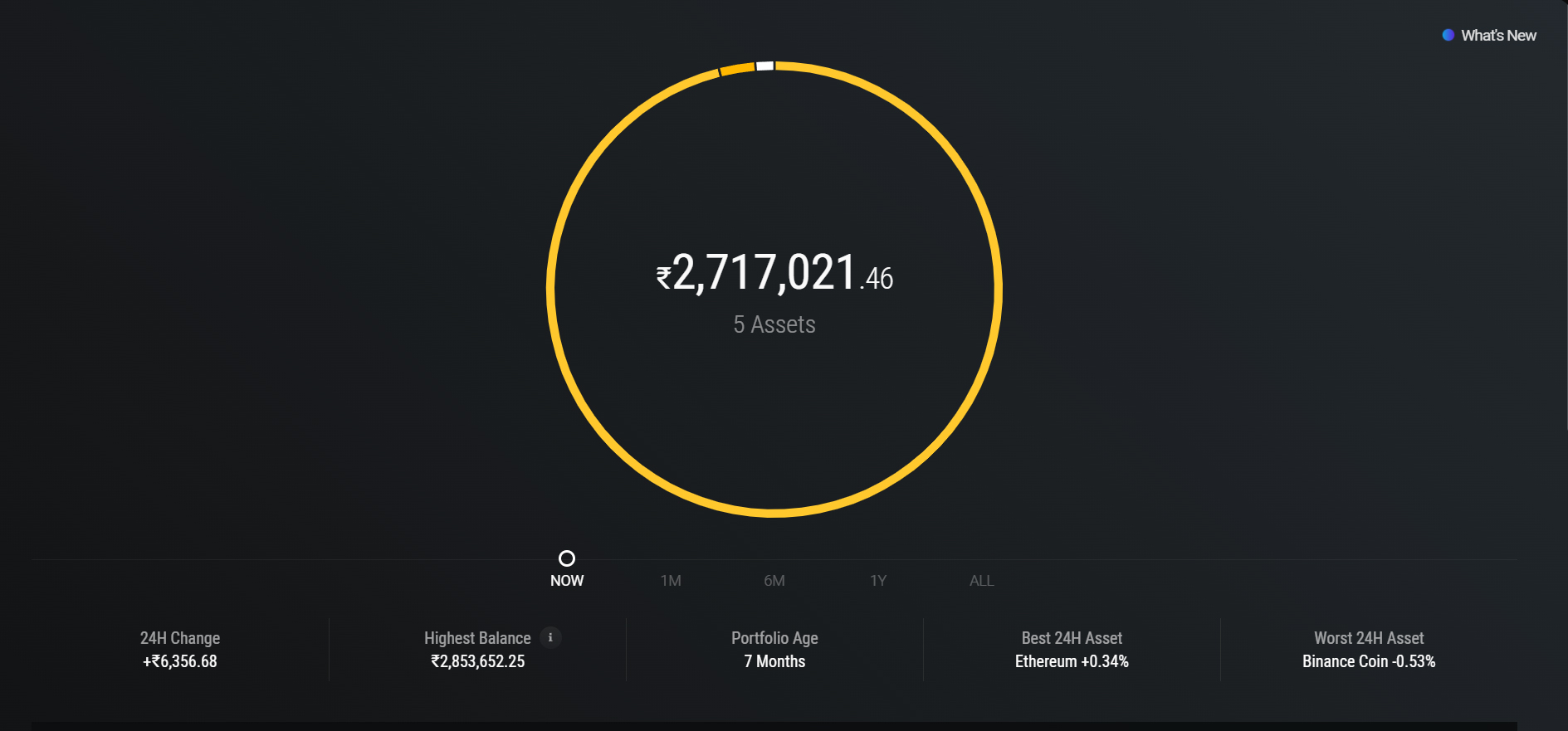Click the white segment of the portfolio ring
Image resolution: width=1568 pixels, height=731 pixels.
click(x=765, y=66)
